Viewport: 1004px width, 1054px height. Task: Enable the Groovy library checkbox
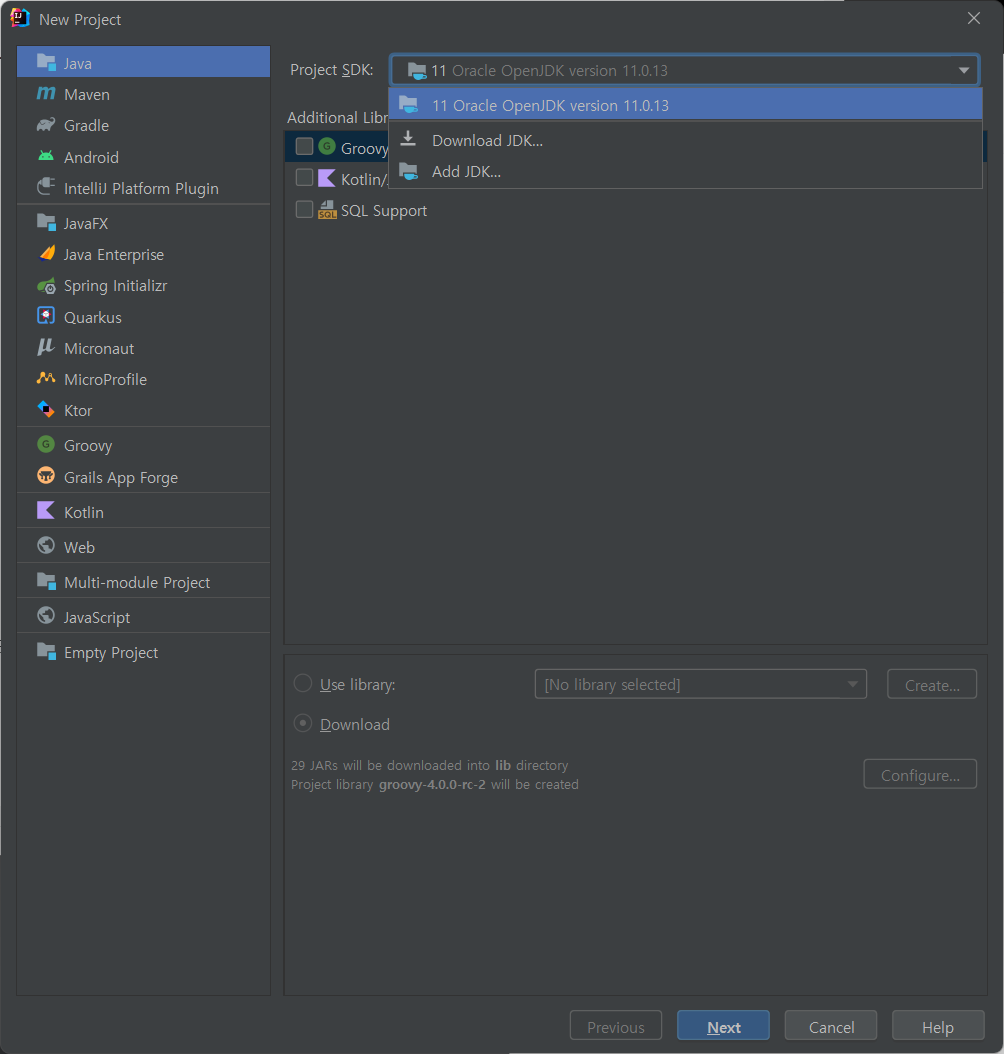click(304, 147)
